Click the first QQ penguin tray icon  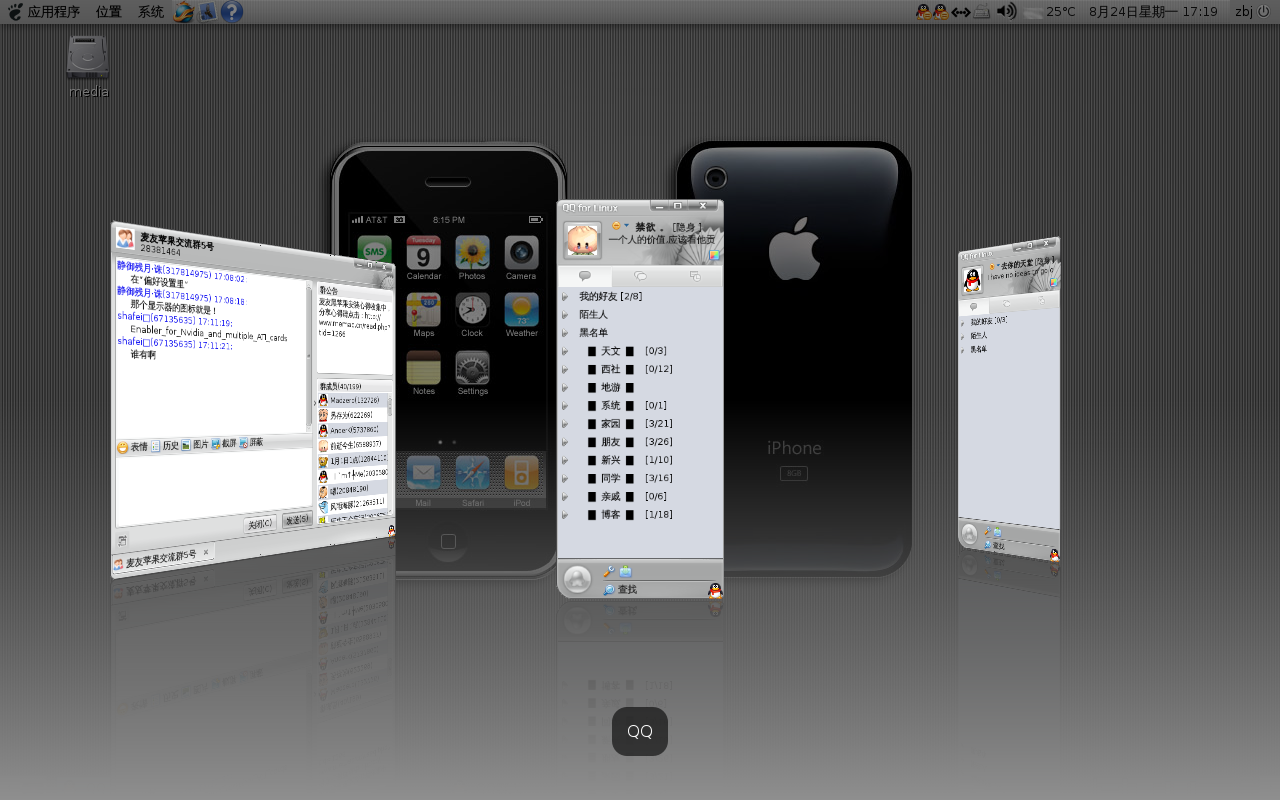click(924, 12)
